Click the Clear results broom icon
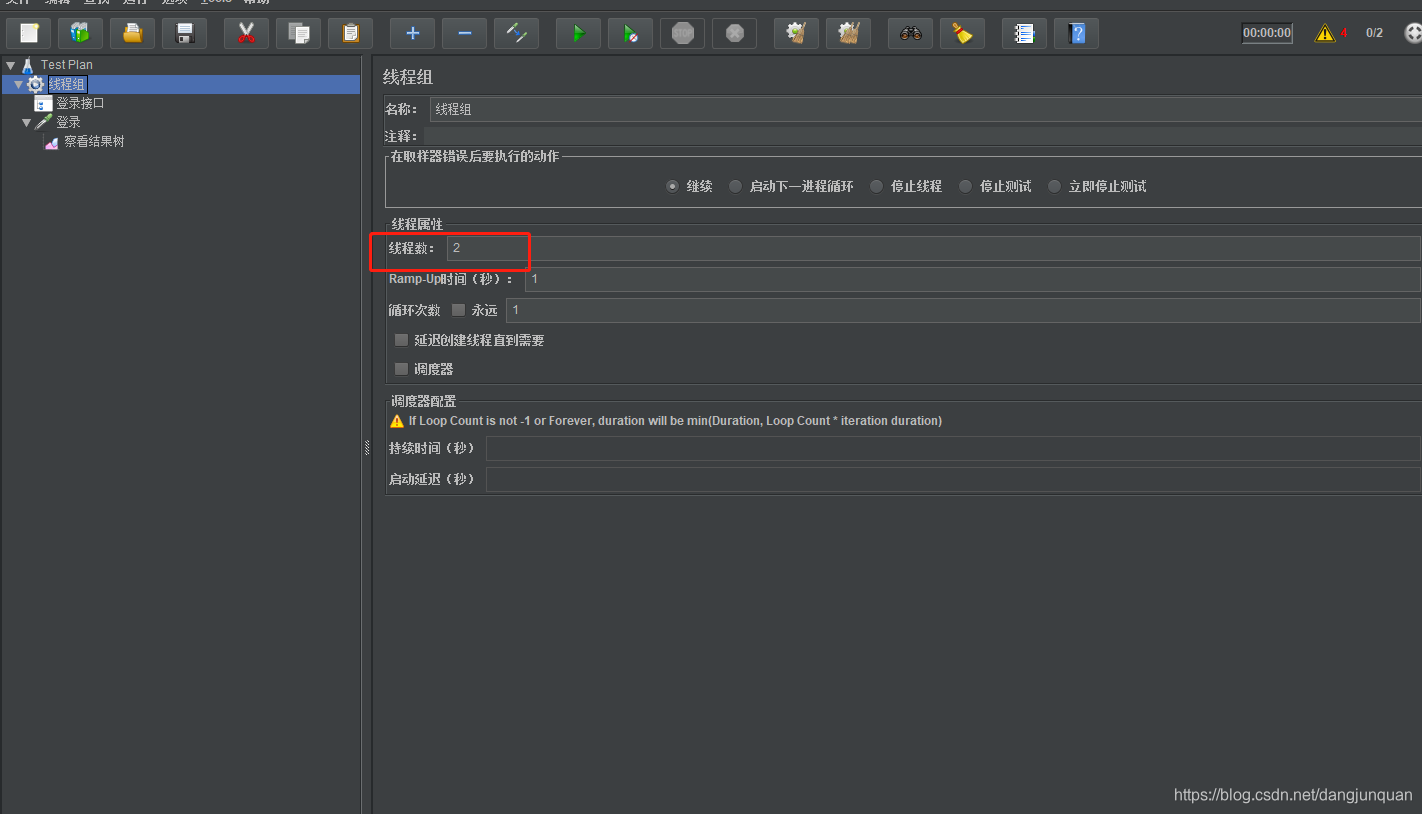 [x=797, y=33]
